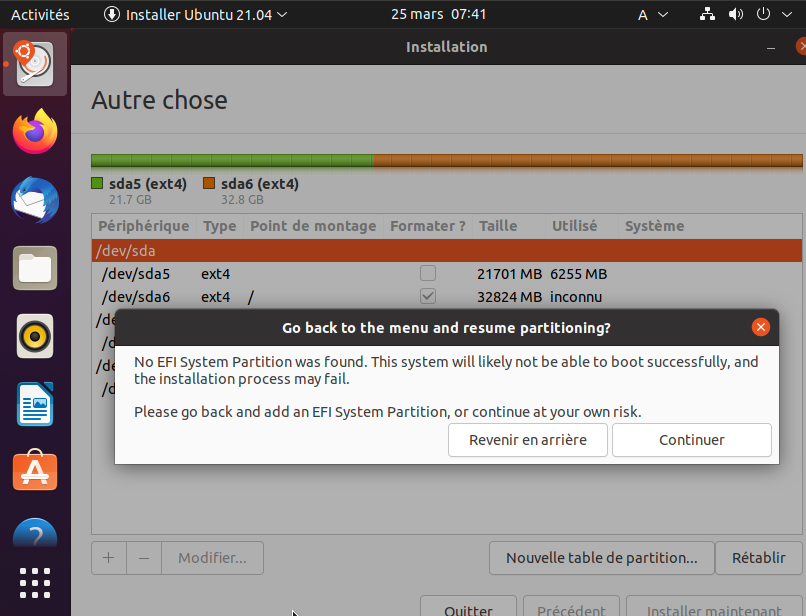This screenshot has width=806, height=616.
Task: Click the 21701 MB size cell
Action: (509, 274)
